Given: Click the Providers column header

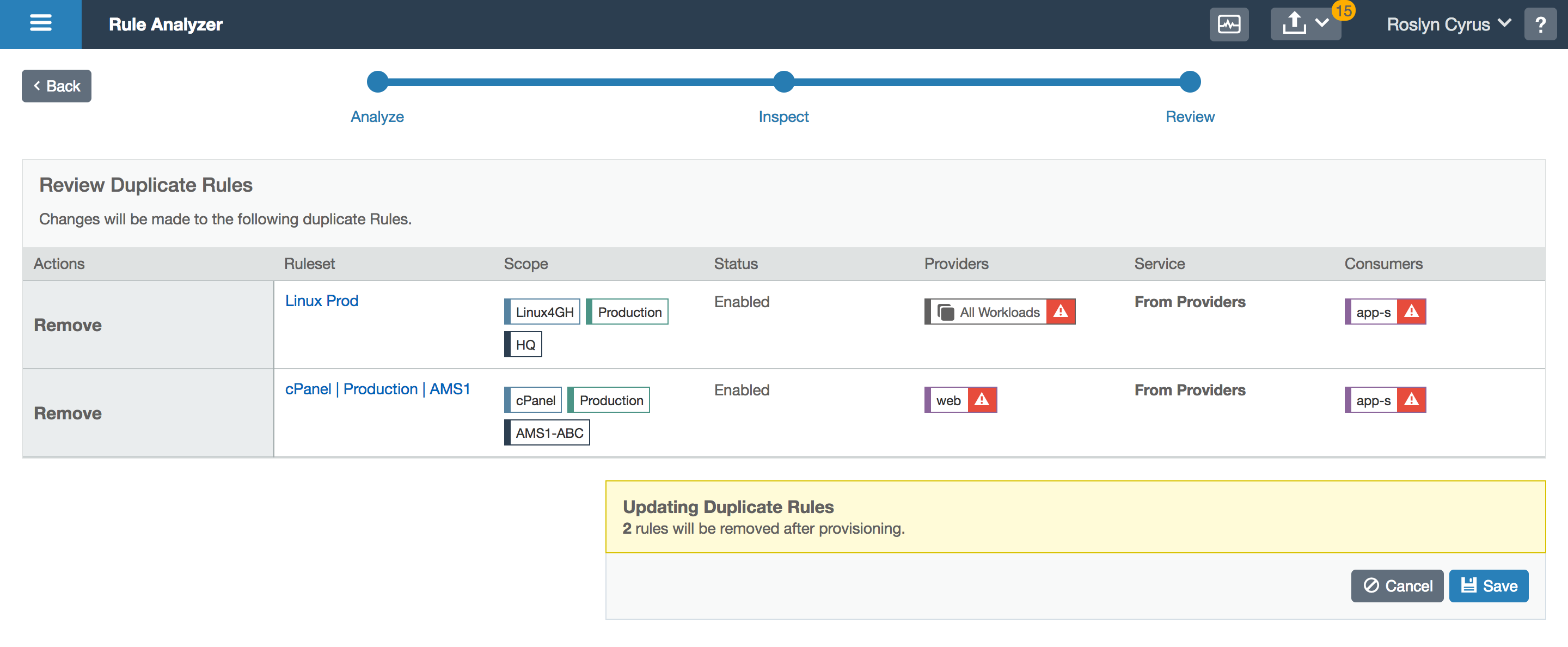Looking at the screenshot, I should 955,264.
